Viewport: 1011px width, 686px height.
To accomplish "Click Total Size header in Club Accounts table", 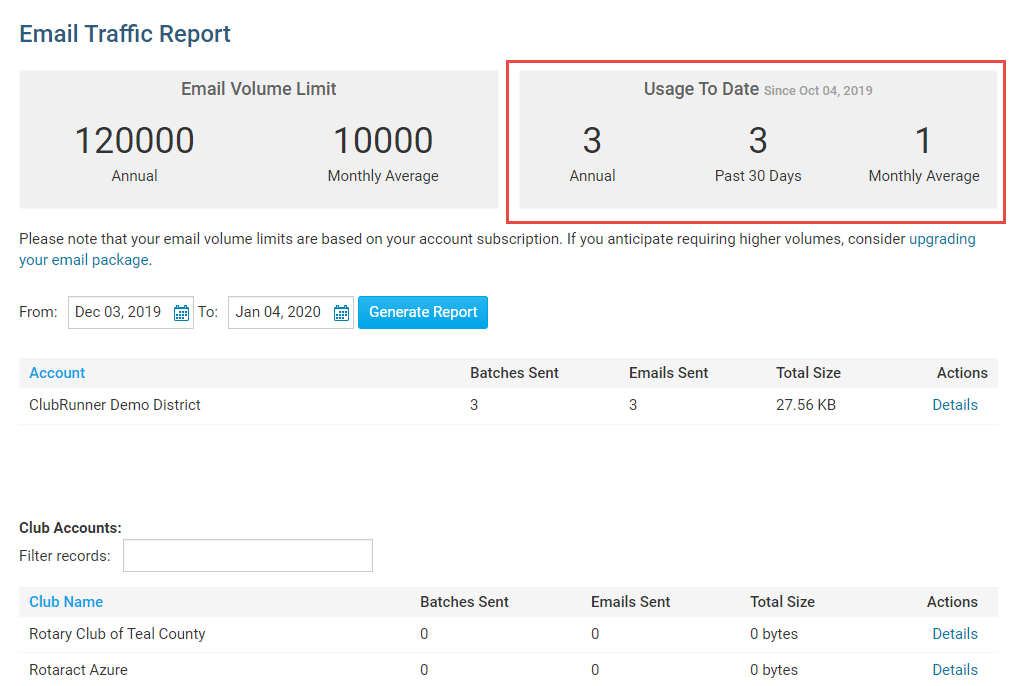I will (782, 602).
